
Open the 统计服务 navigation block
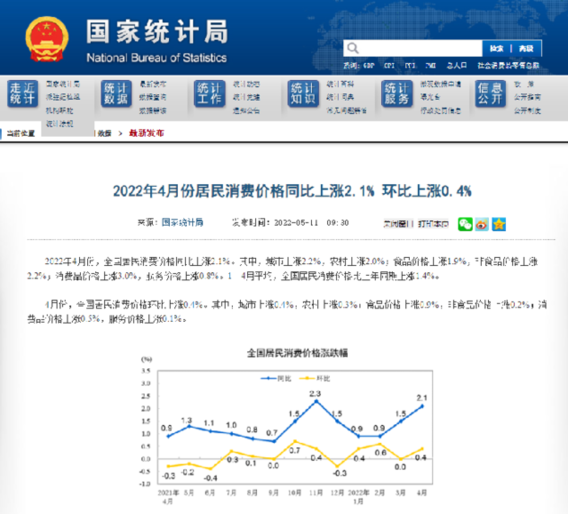click(397, 94)
